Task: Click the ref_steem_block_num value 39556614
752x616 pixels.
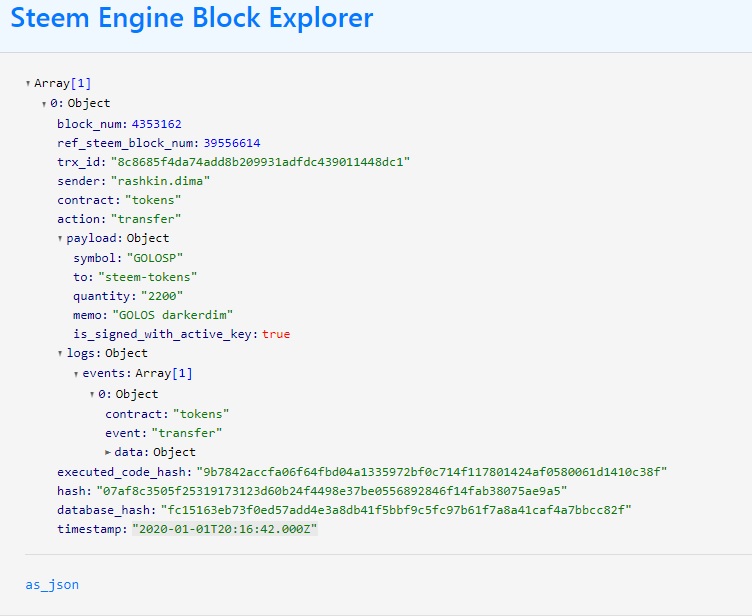Action: click(x=232, y=143)
